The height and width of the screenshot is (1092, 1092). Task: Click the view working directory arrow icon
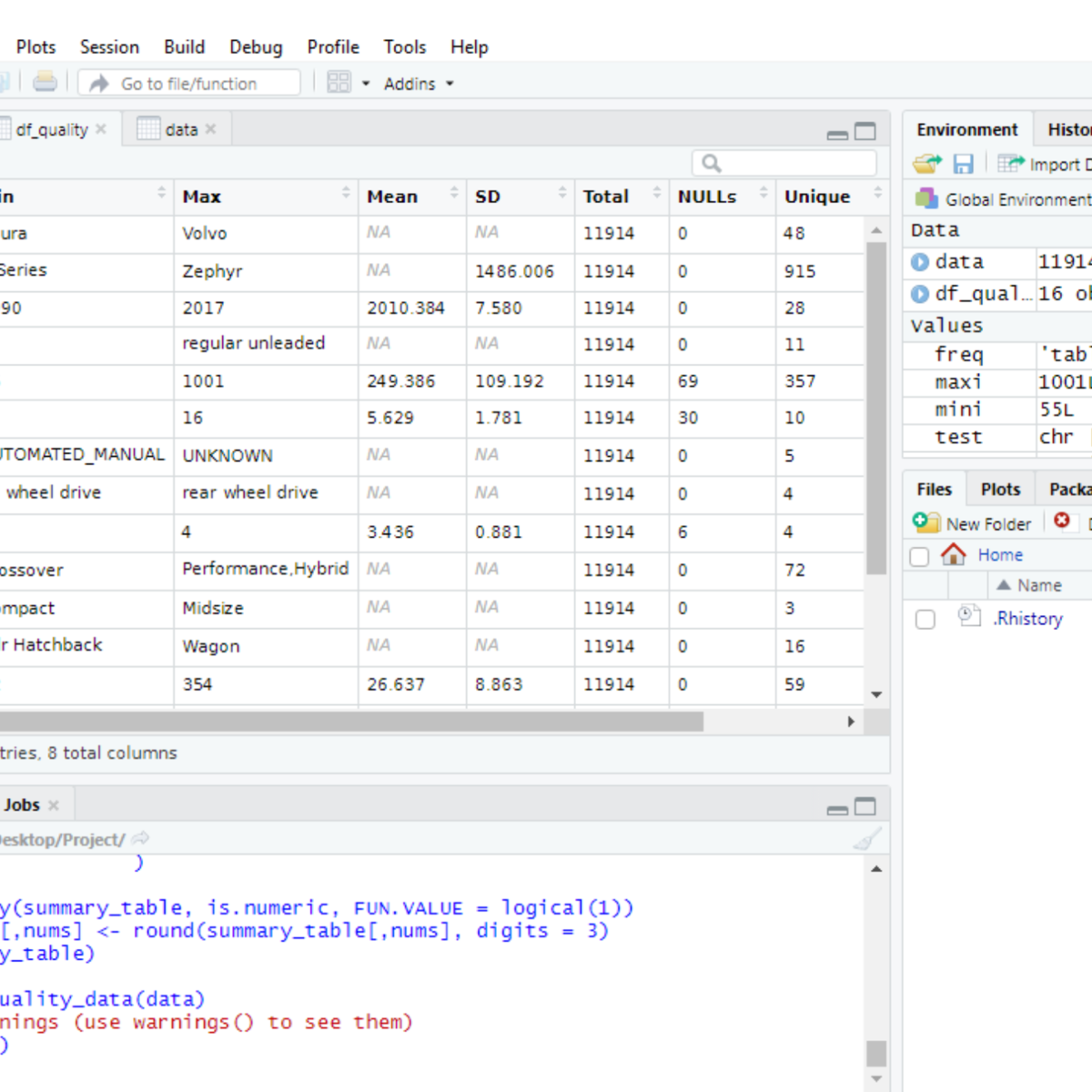[141, 839]
